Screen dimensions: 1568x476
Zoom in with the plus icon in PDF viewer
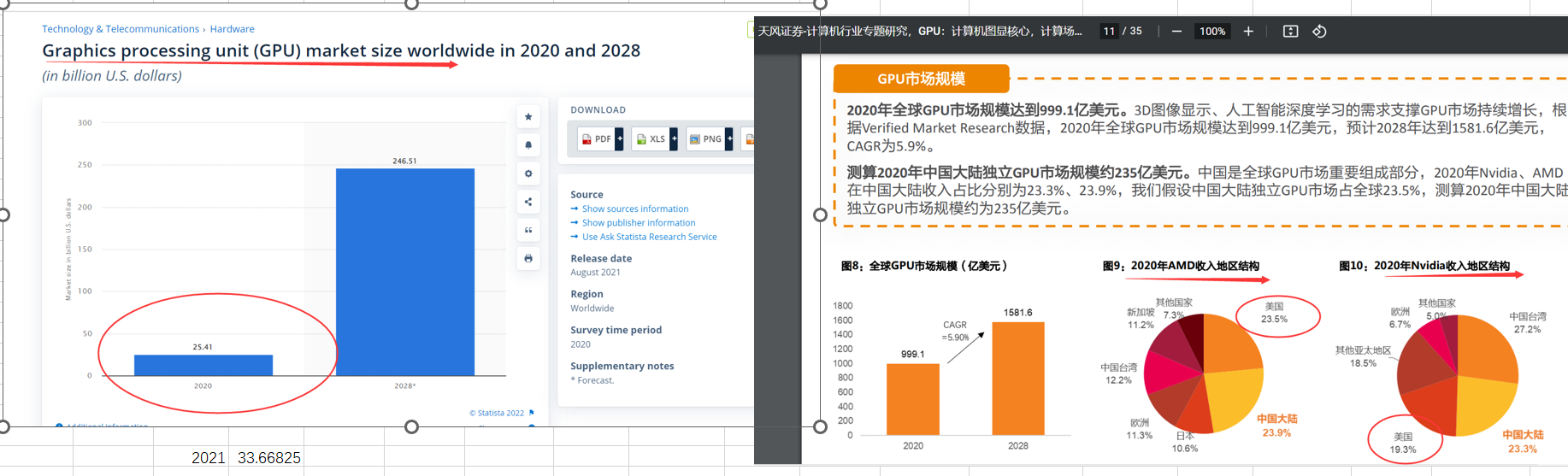pyautogui.click(x=1248, y=32)
